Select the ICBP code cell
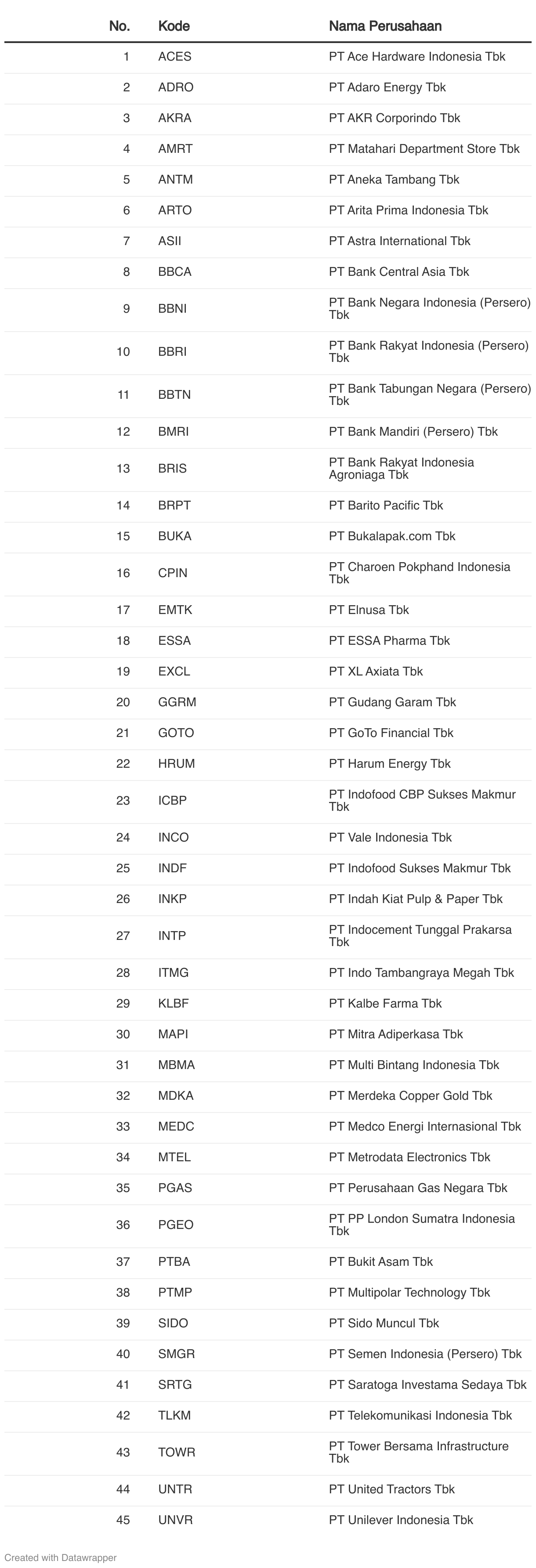536x1568 pixels. (172, 800)
